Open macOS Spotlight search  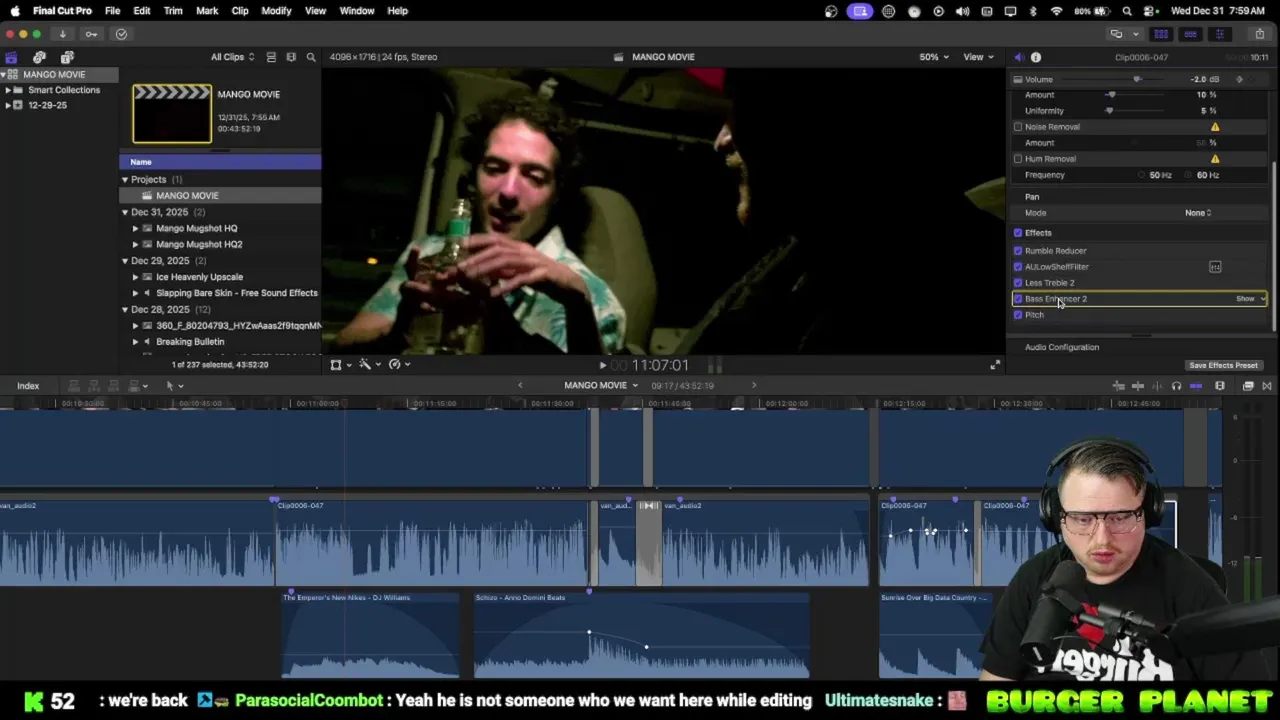pos(1127,11)
